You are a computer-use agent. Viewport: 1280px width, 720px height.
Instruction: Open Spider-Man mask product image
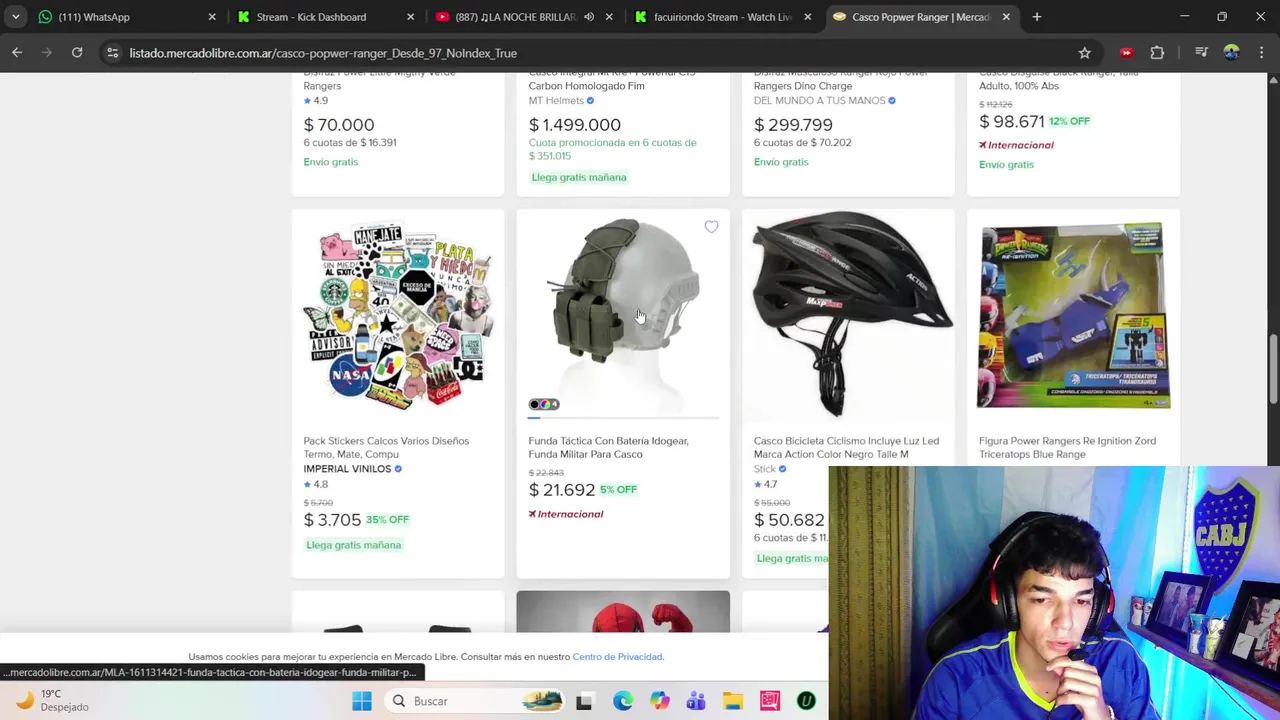(623, 611)
